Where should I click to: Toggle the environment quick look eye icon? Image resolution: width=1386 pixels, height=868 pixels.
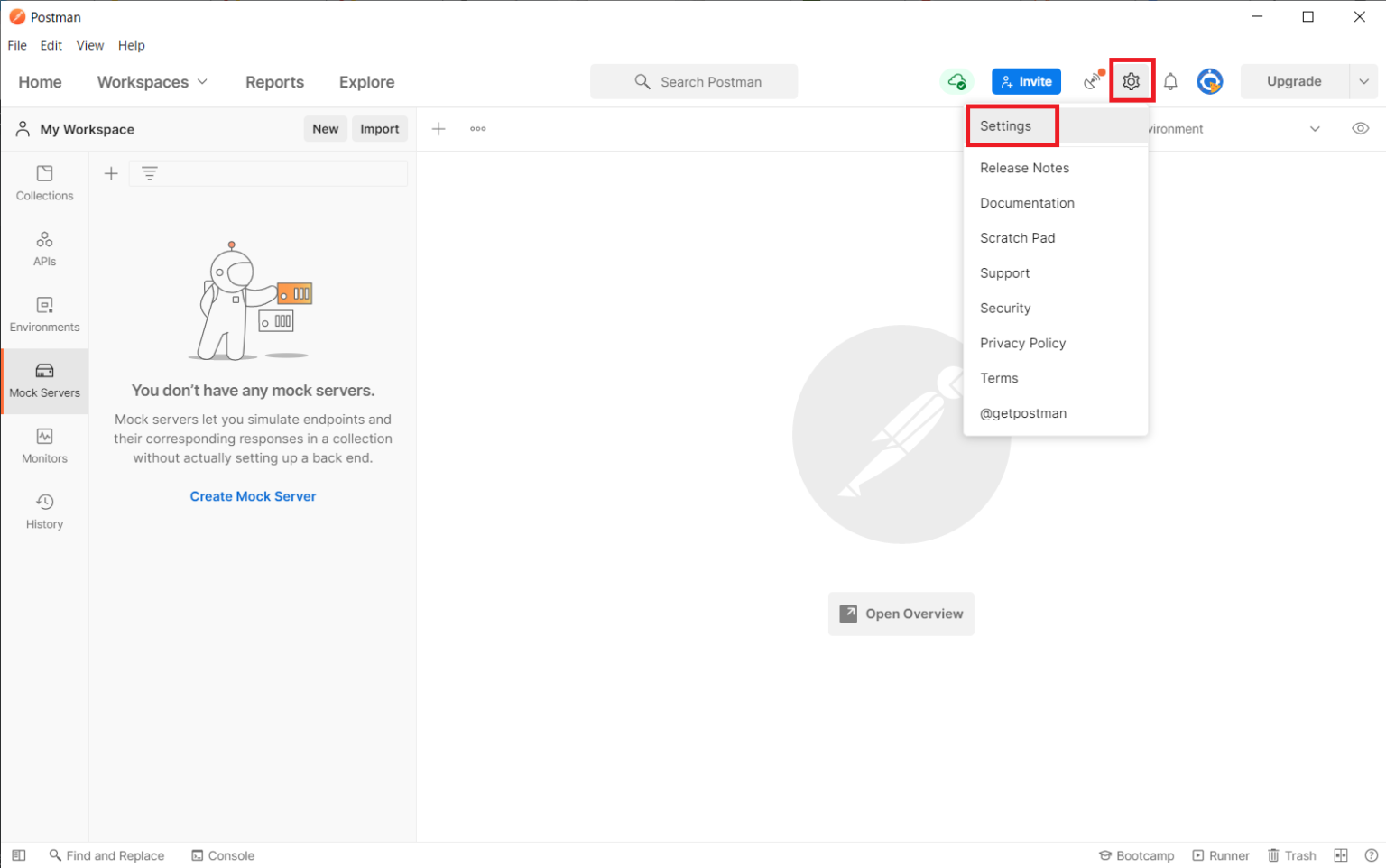1360,128
